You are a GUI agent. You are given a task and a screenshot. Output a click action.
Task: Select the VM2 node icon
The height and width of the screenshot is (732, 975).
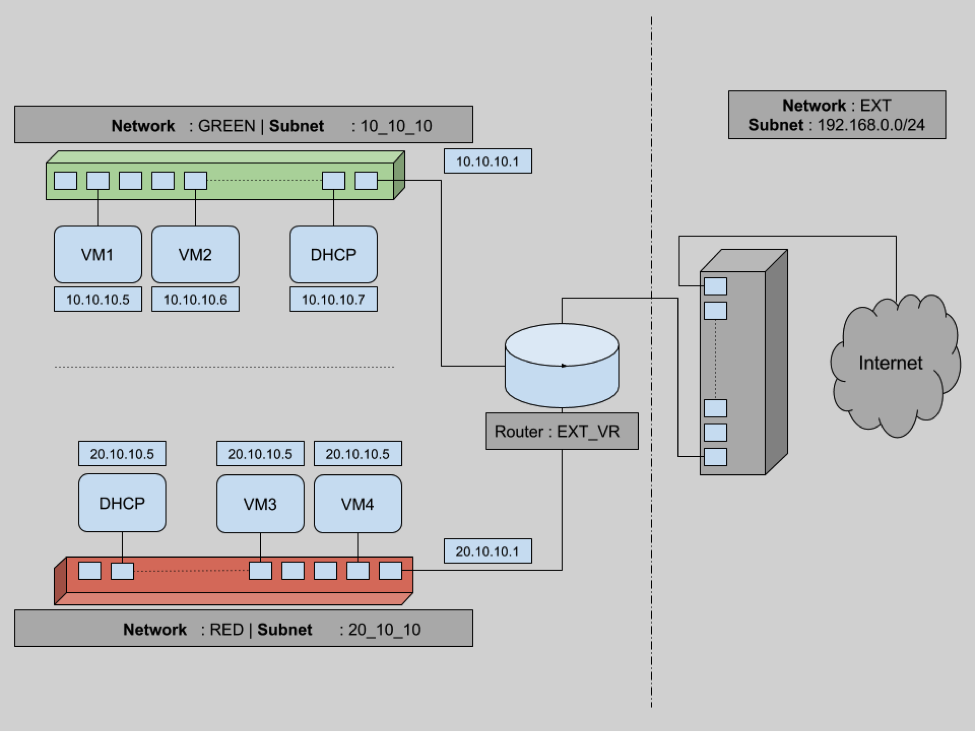click(x=195, y=254)
